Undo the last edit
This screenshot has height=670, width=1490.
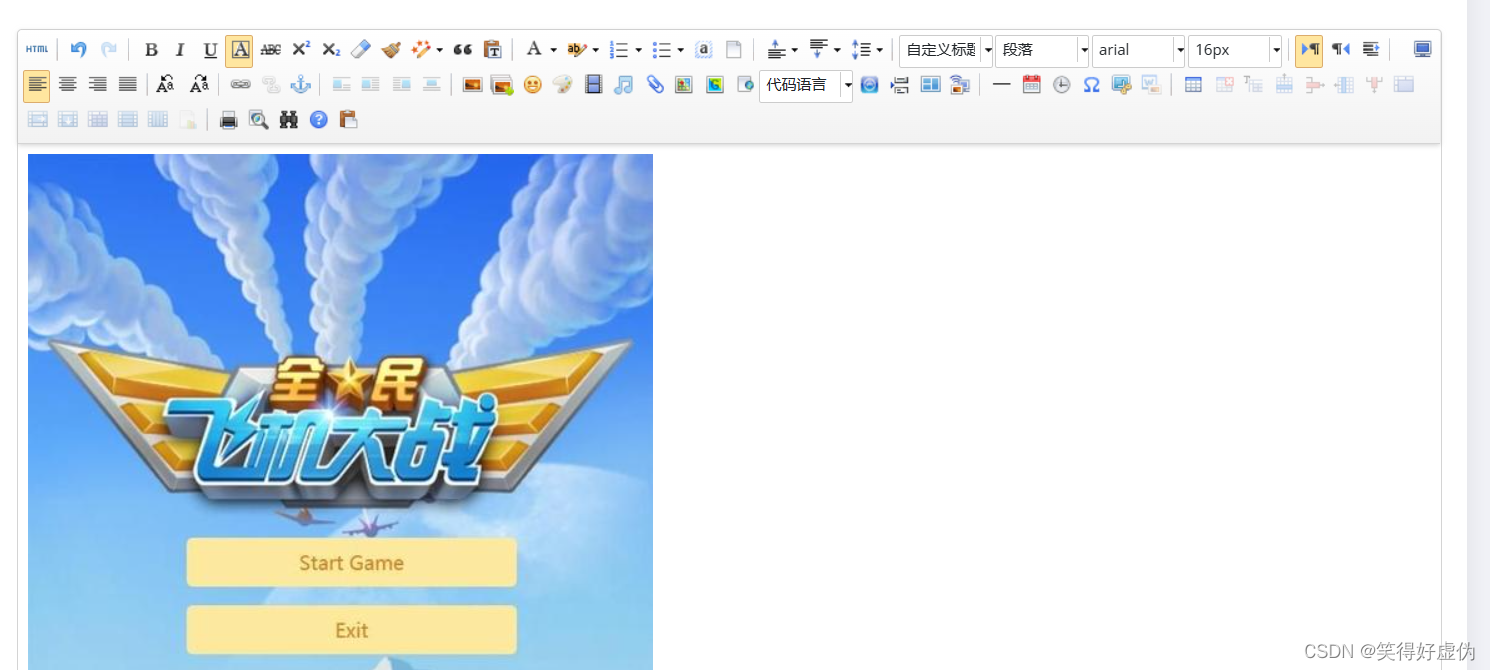pyautogui.click(x=79, y=50)
